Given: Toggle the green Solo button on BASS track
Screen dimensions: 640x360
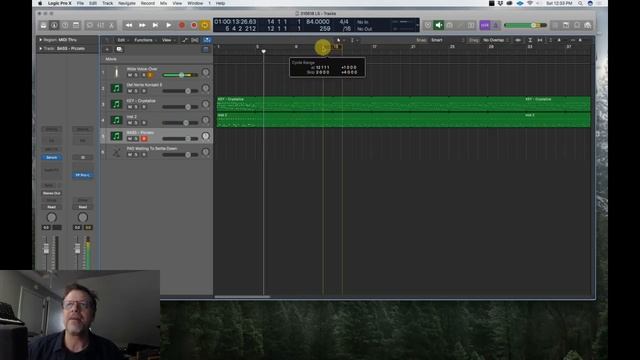Looking at the screenshot, I should pyautogui.click(x=136, y=139).
